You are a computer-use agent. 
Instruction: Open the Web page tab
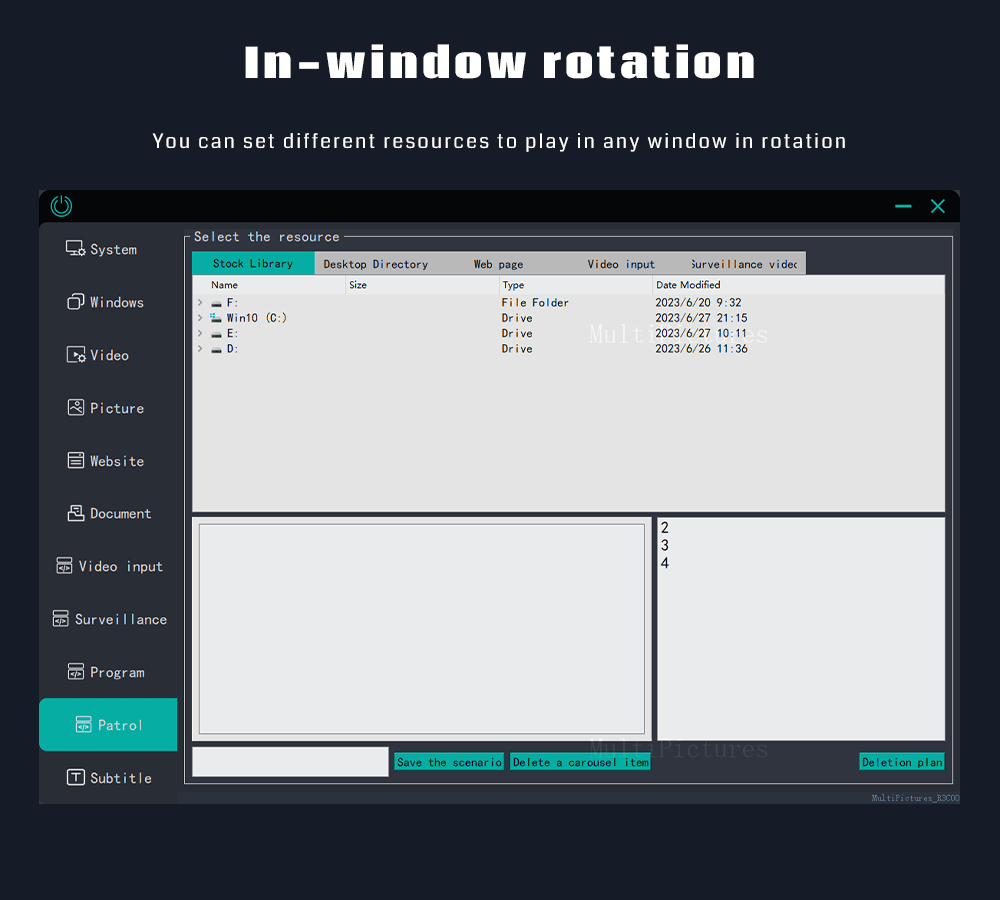[497, 263]
